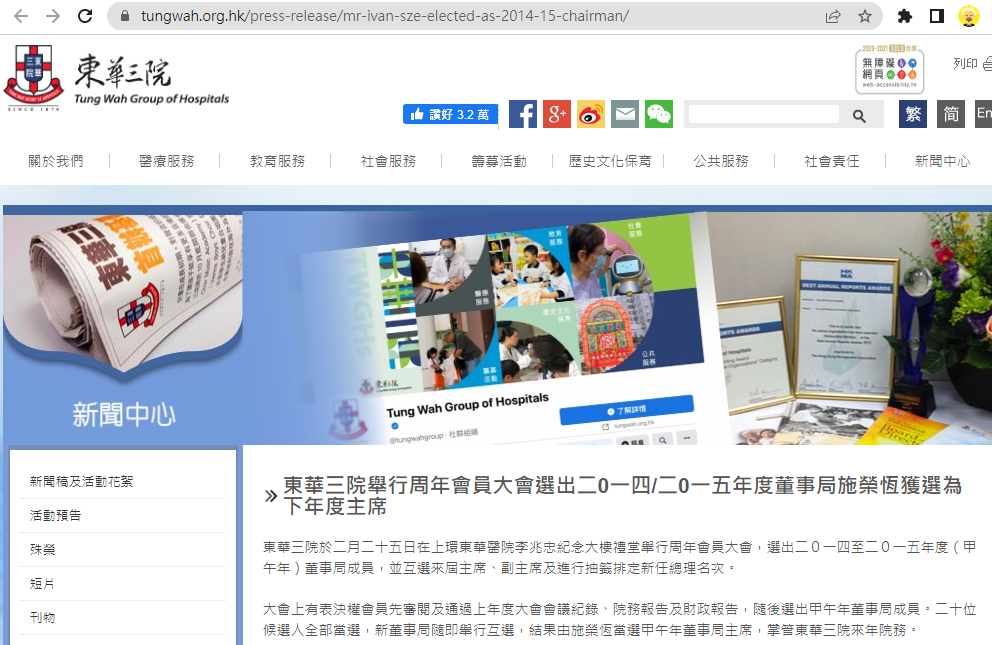Click inside the site search field

764,114
